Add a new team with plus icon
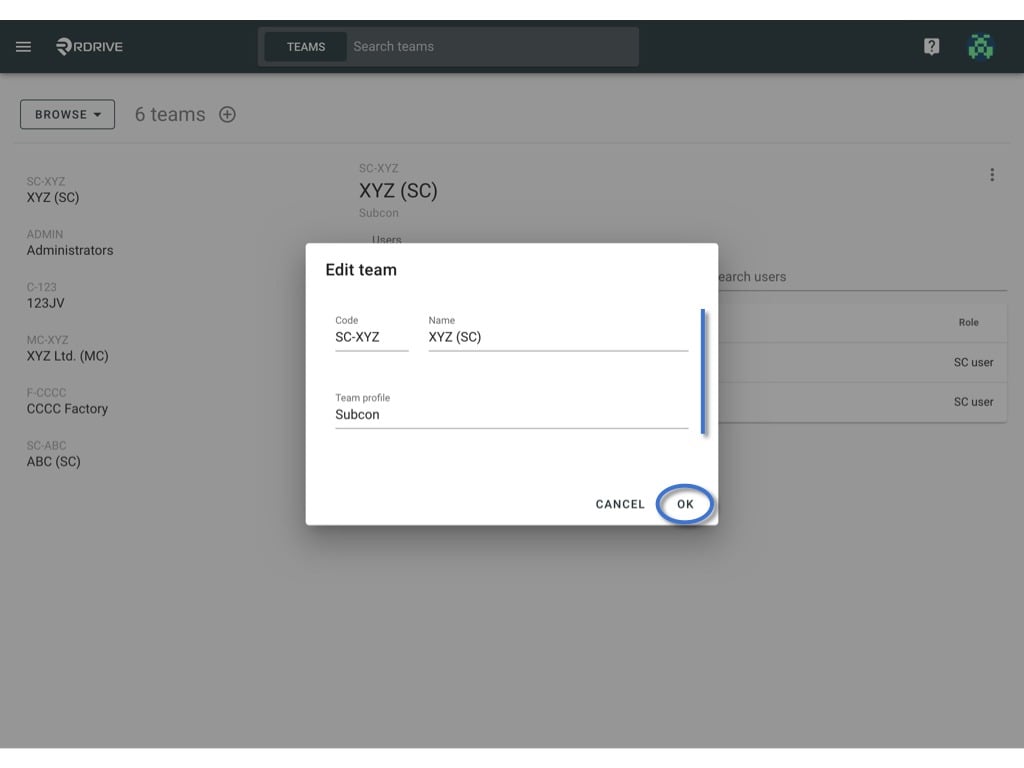Screen dimensions: 1024x768 (x=227, y=114)
